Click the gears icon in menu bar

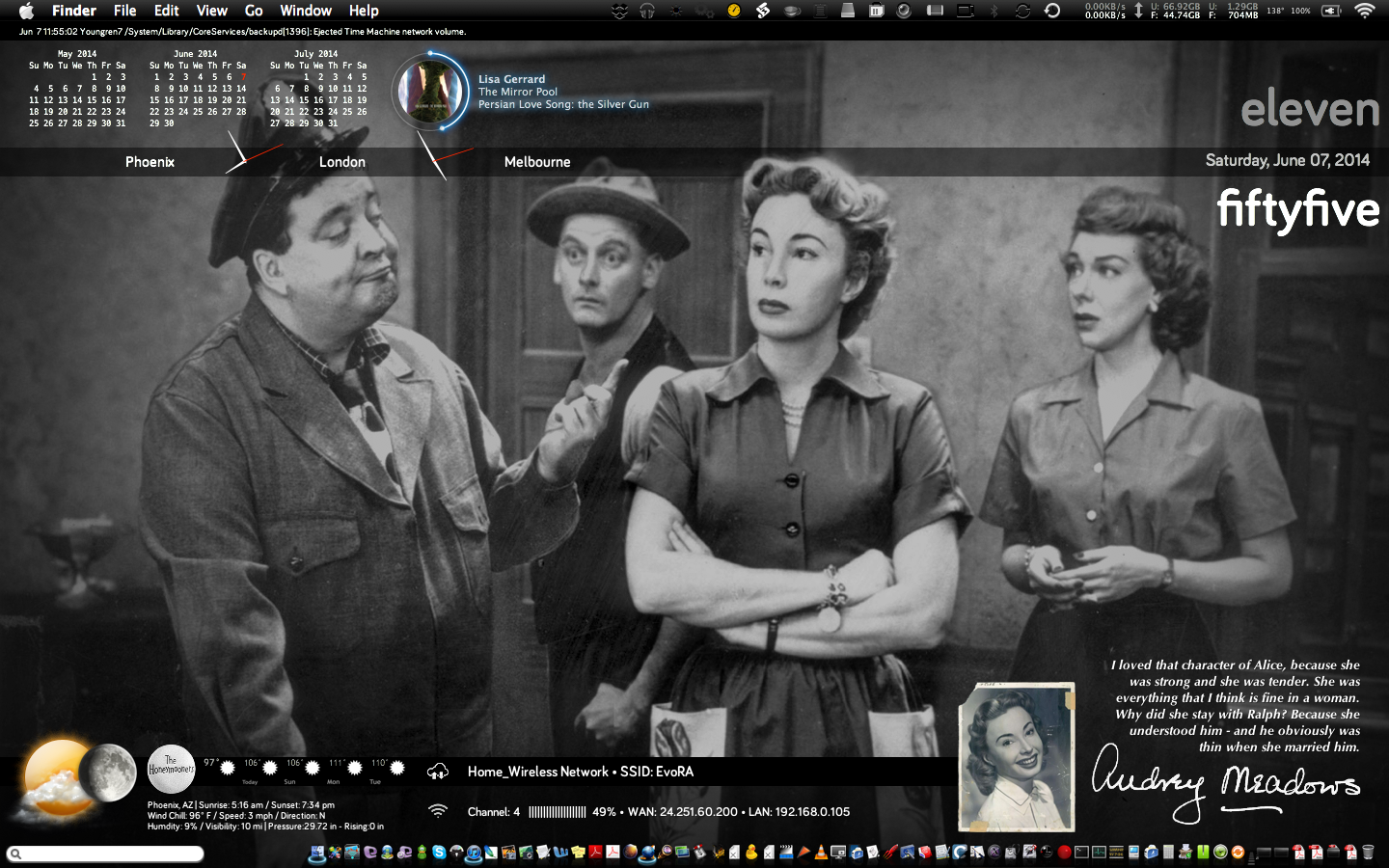point(704,11)
